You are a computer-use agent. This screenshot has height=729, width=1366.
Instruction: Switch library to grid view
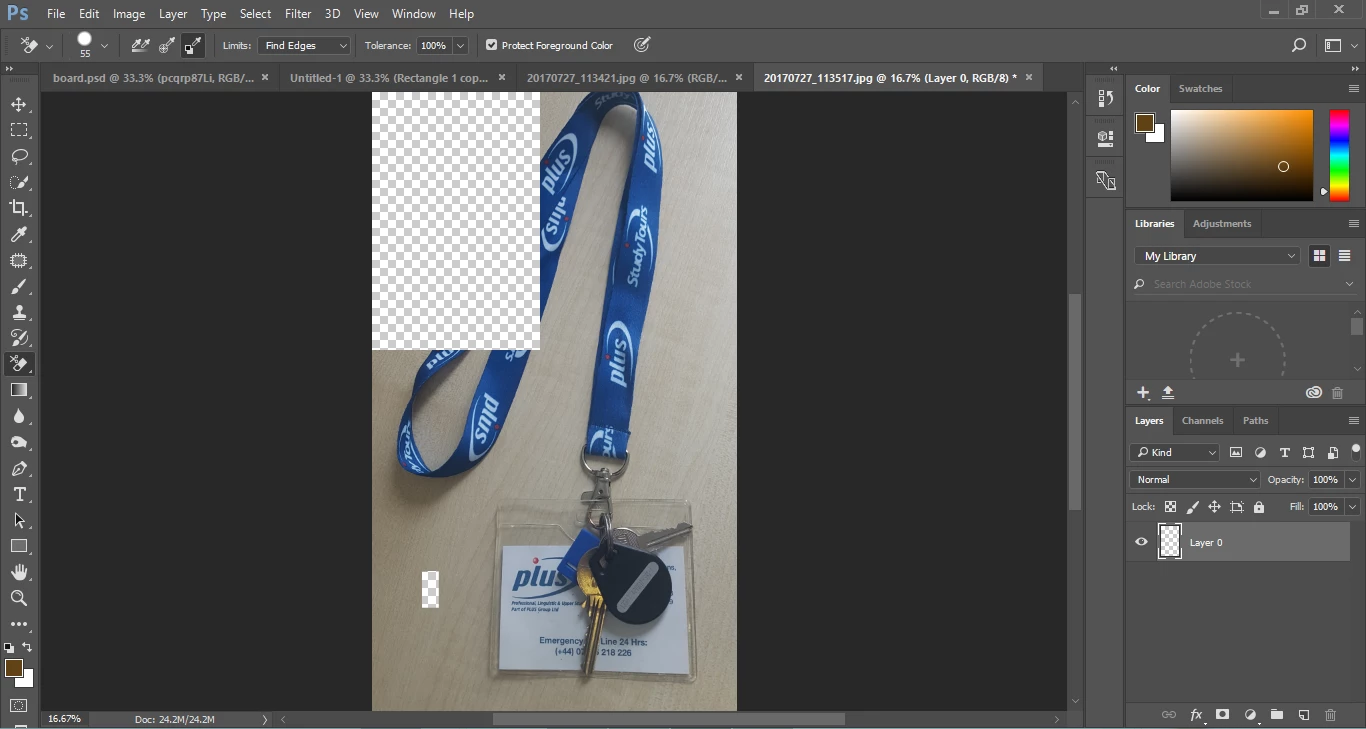tap(1319, 256)
